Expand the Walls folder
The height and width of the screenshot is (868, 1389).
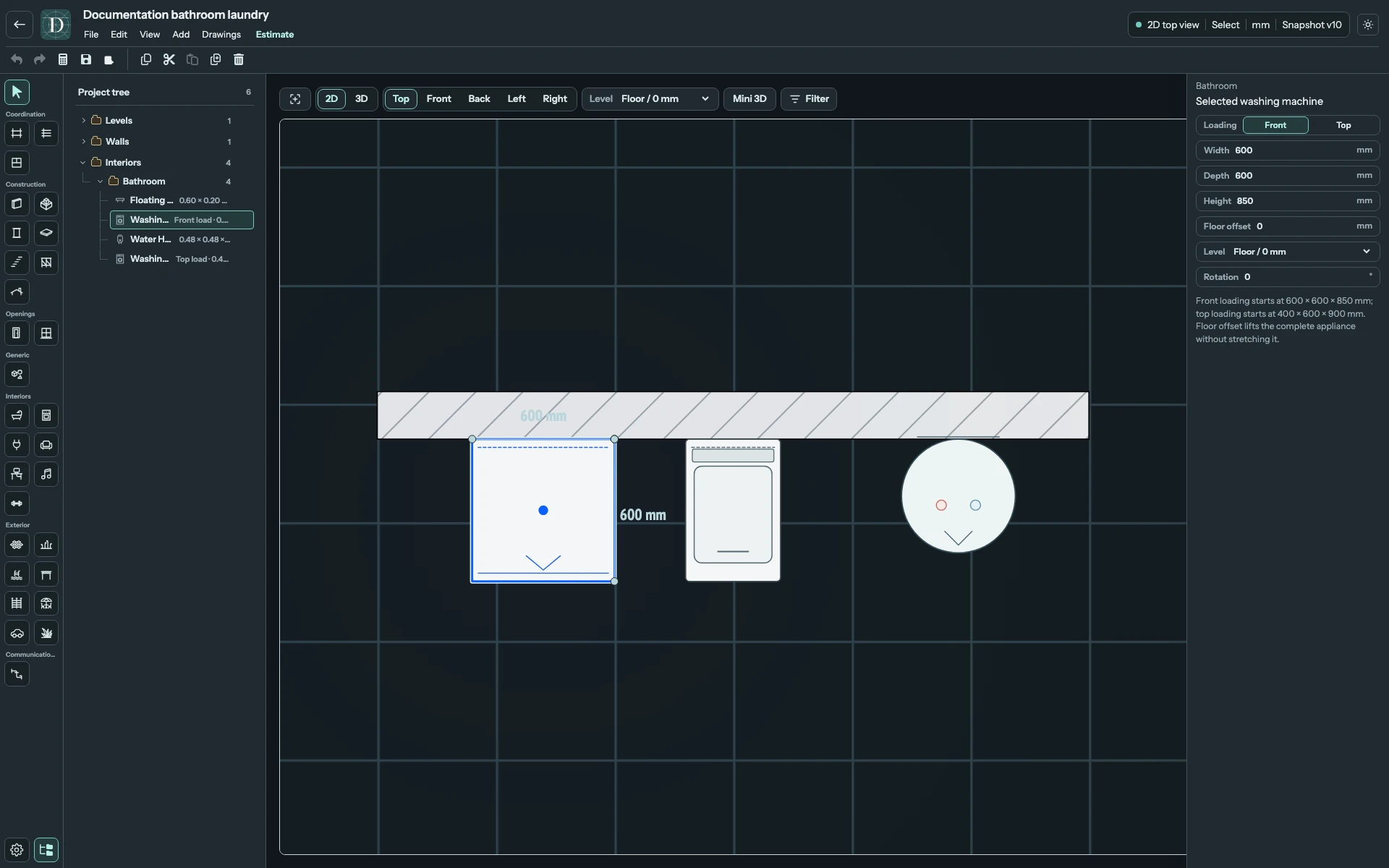tap(84, 142)
